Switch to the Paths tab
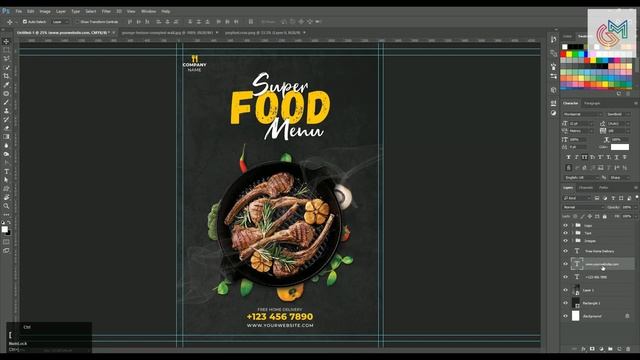640x360 pixels. point(604,188)
